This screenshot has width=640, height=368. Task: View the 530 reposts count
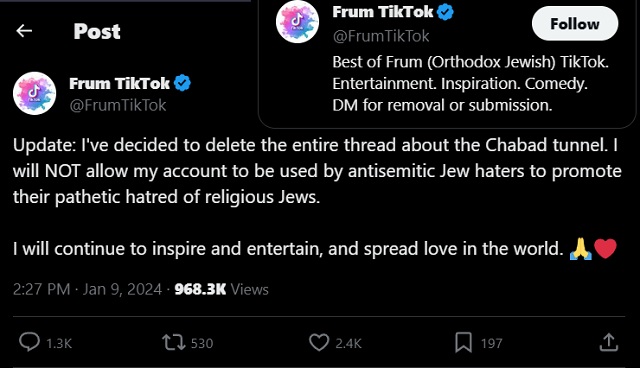202,344
